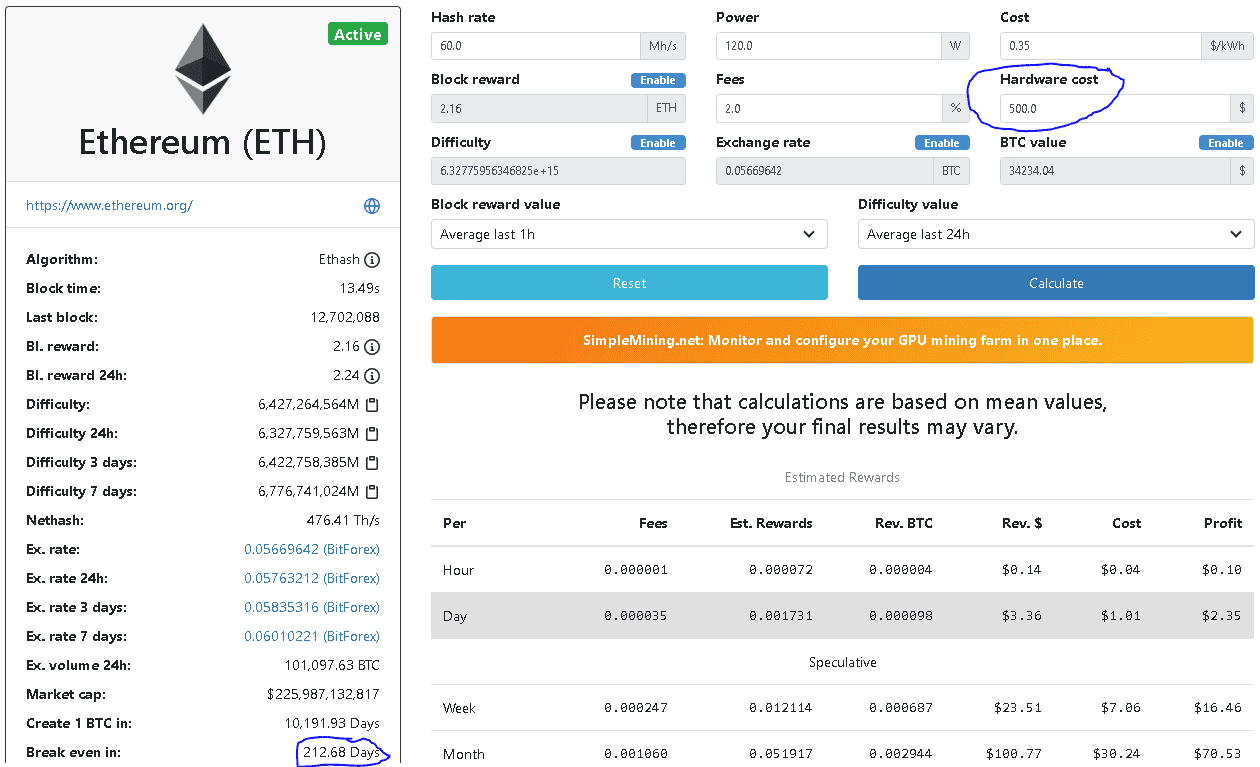Click info icon for Bl. reward 2.16
This screenshot has width=1260, height=767.
(x=372, y=347)
